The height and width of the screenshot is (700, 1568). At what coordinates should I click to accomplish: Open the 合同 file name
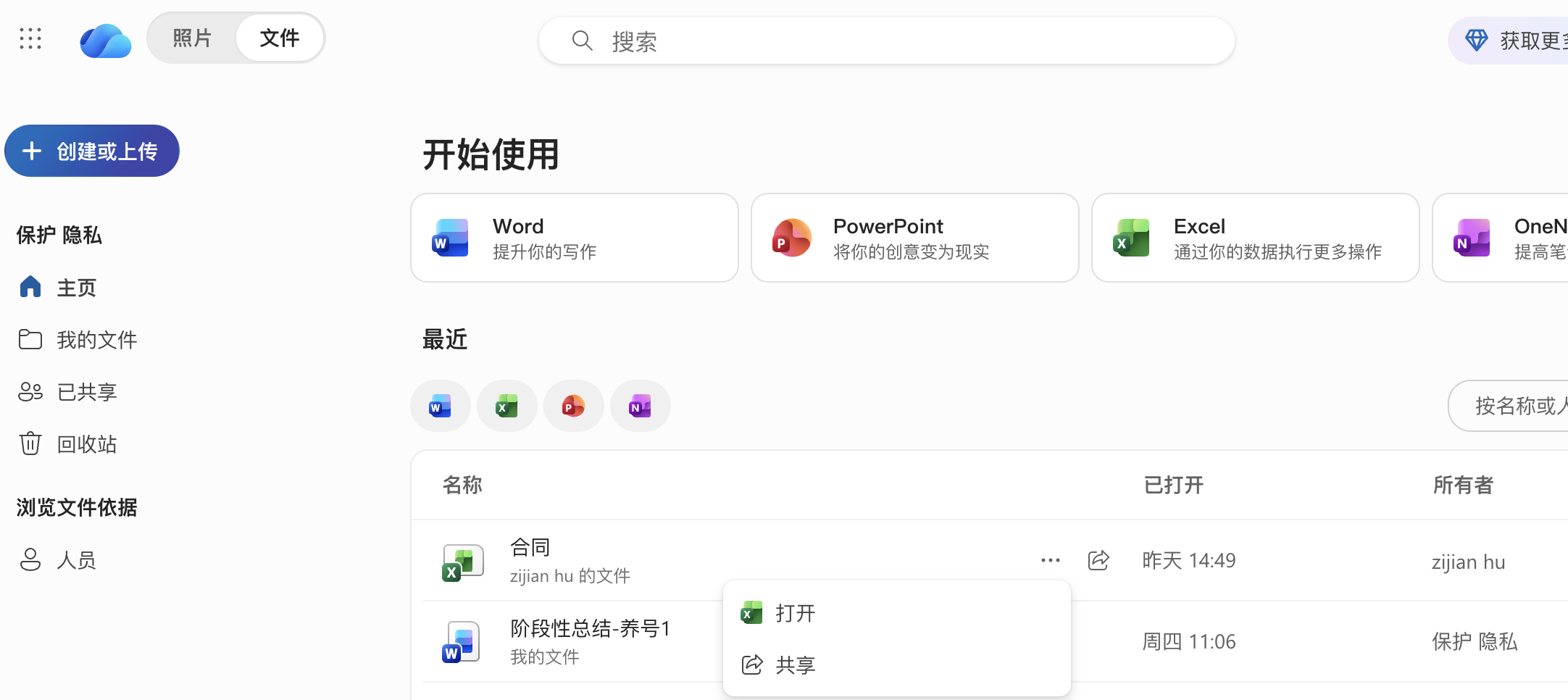pyautogui.click(x=530, y=548)
